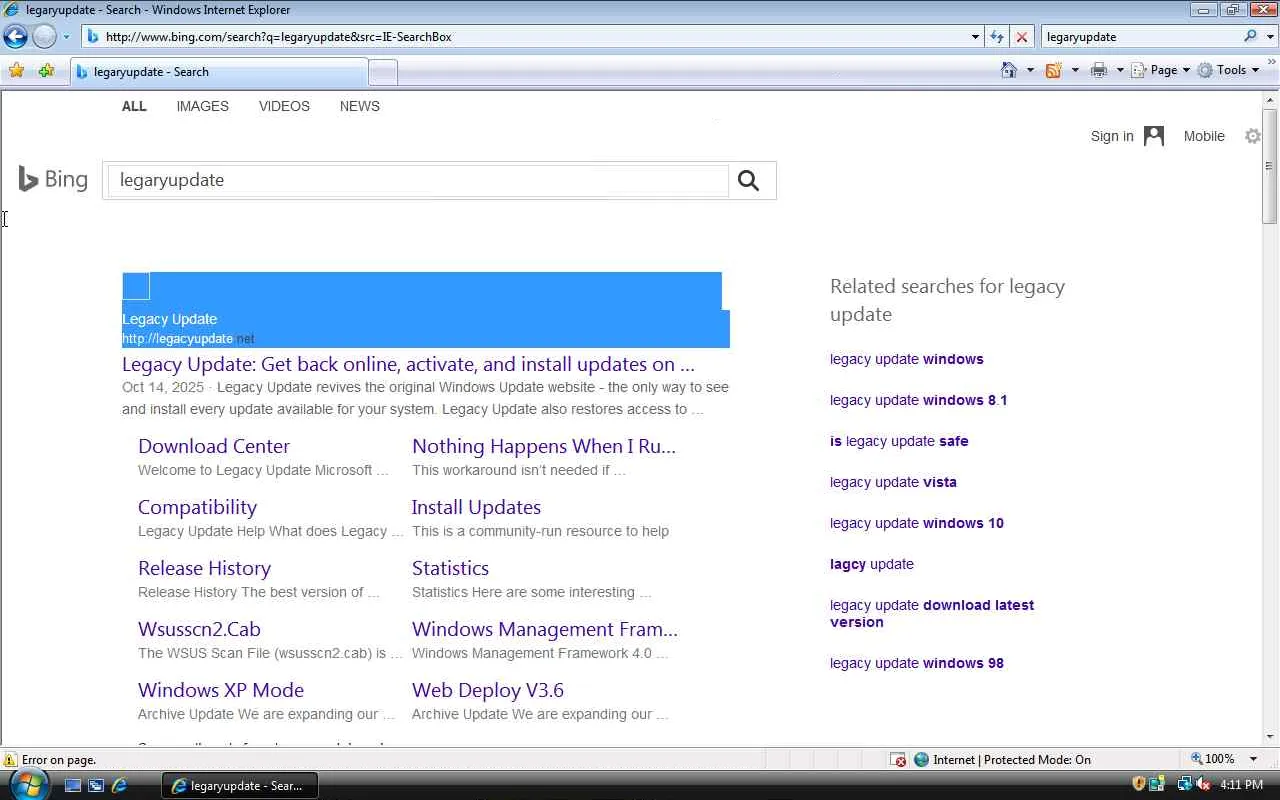
Task: Click the magnifier in the IE search box
Action: [x=1250, y=37]
